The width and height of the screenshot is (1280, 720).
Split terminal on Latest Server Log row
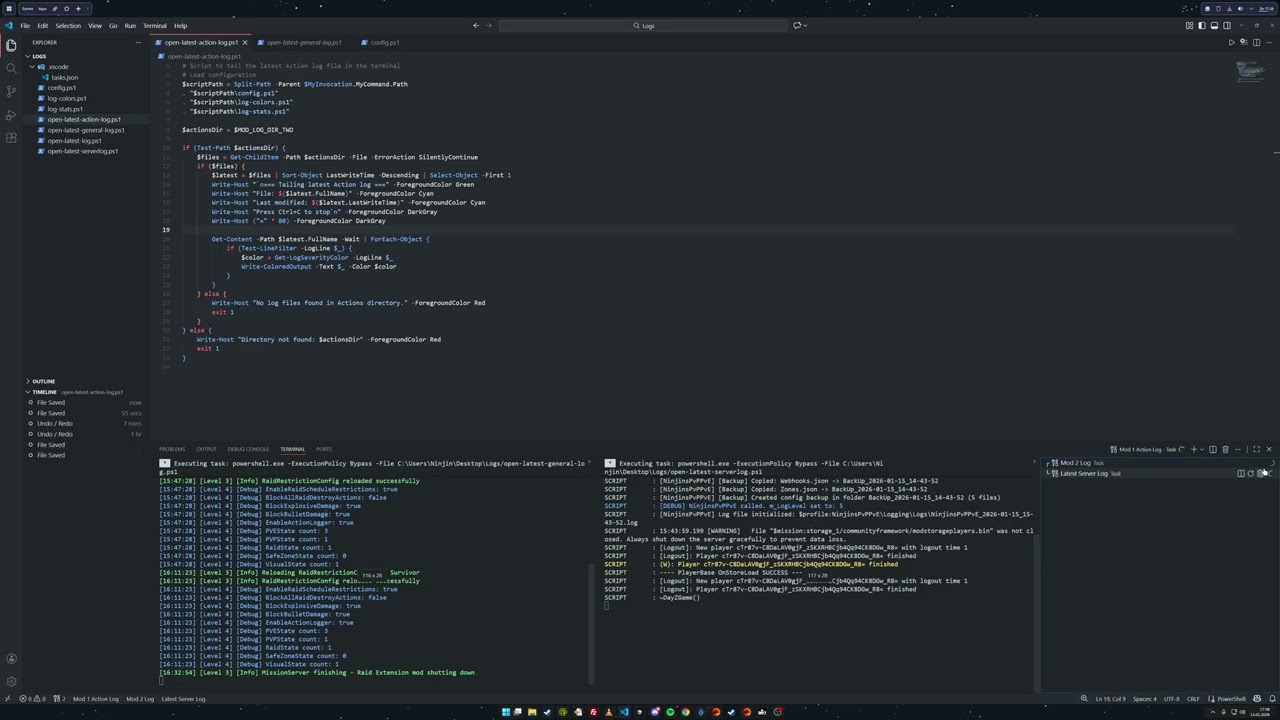pos(1241,474)
